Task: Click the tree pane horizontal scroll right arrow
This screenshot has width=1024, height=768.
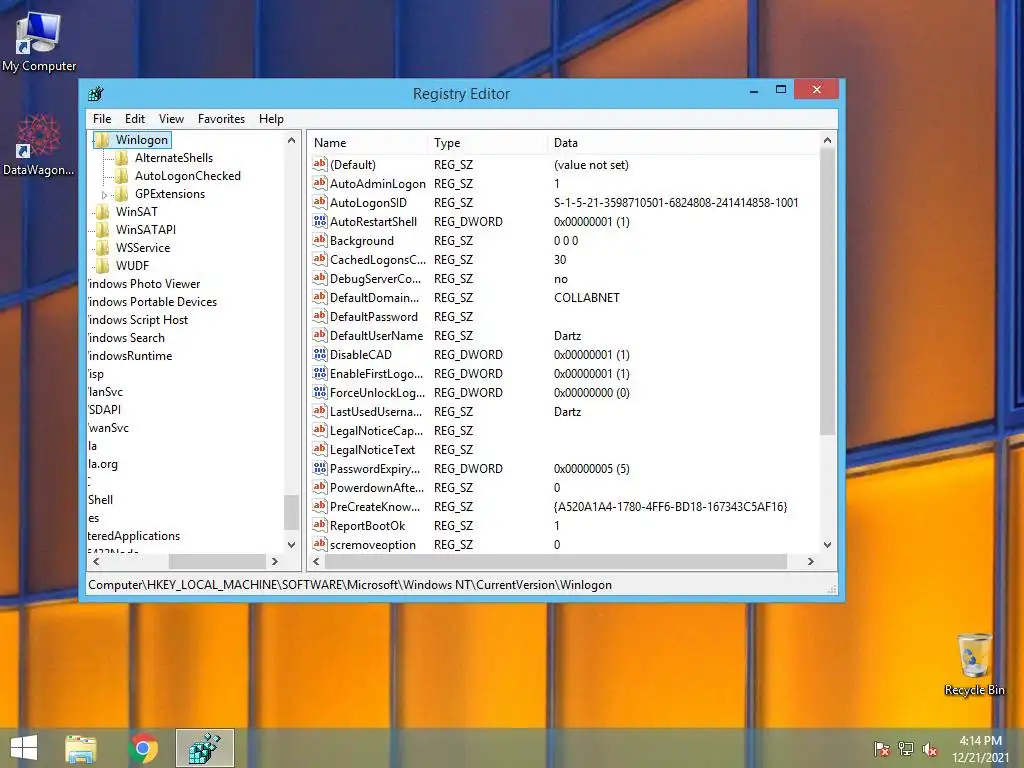Action: coord(275,561)
